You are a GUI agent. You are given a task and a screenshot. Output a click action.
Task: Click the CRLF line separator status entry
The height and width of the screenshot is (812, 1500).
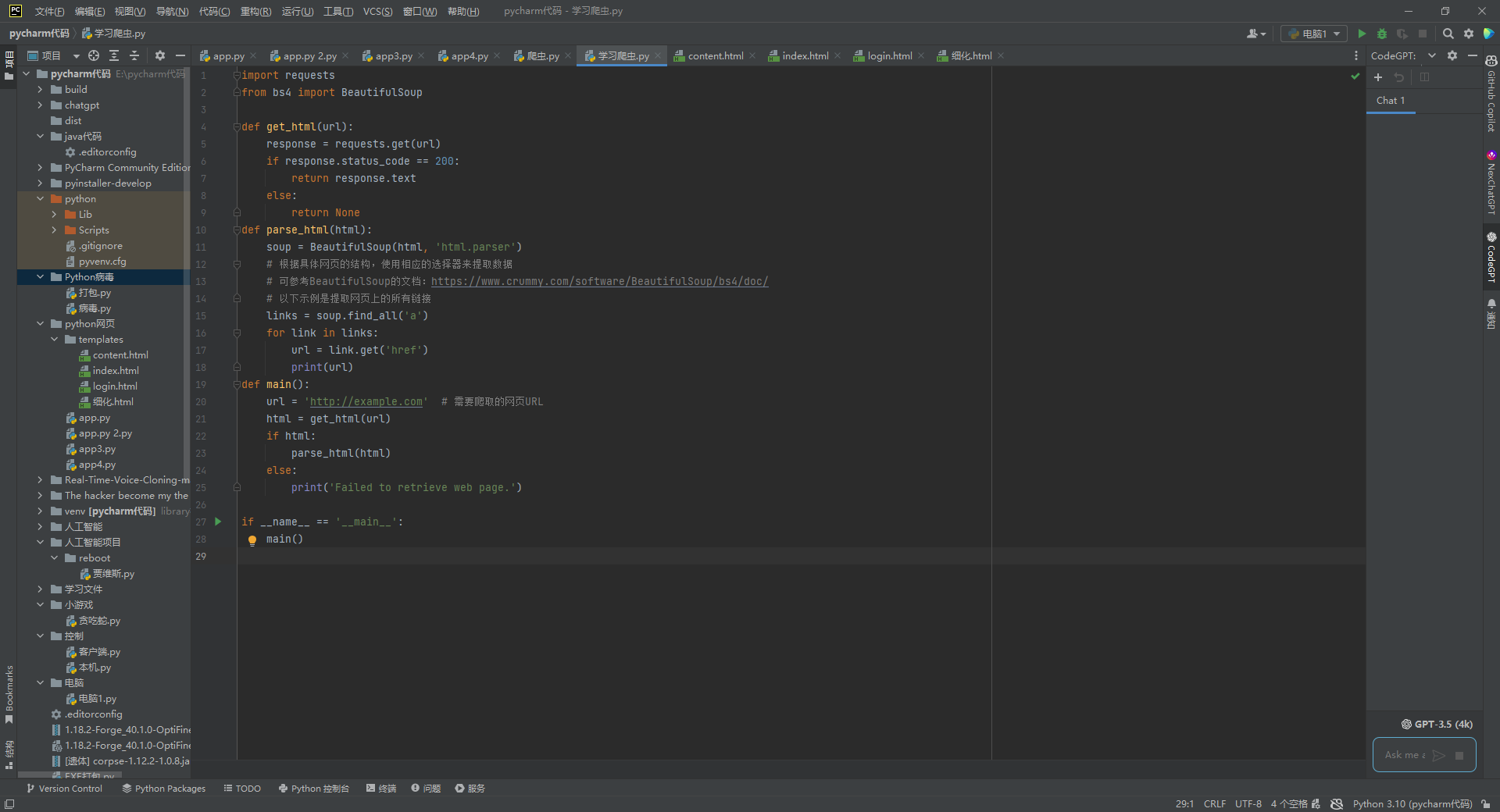coord(1215,804)
